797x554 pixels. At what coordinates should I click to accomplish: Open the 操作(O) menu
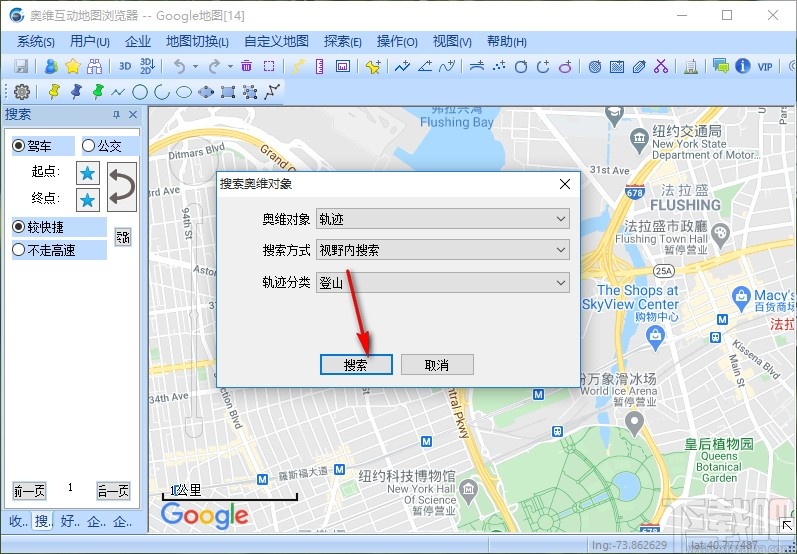point(397,42)
